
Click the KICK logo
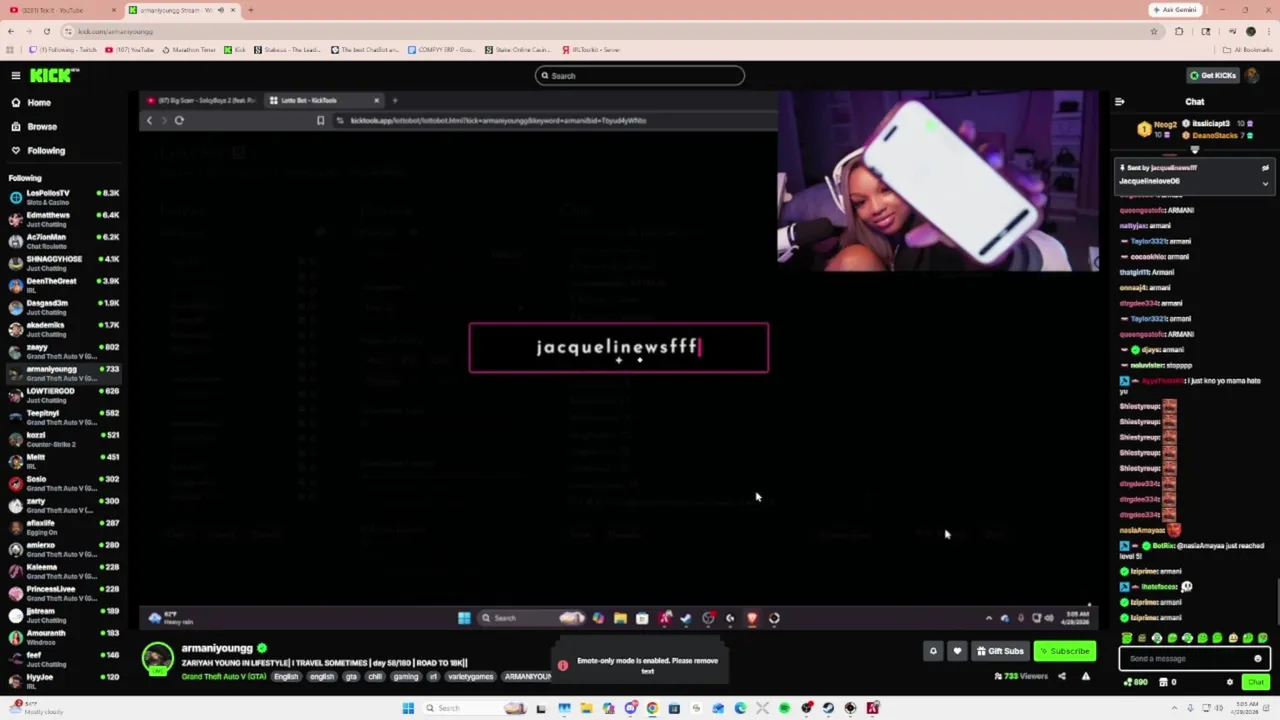(54, 75)
